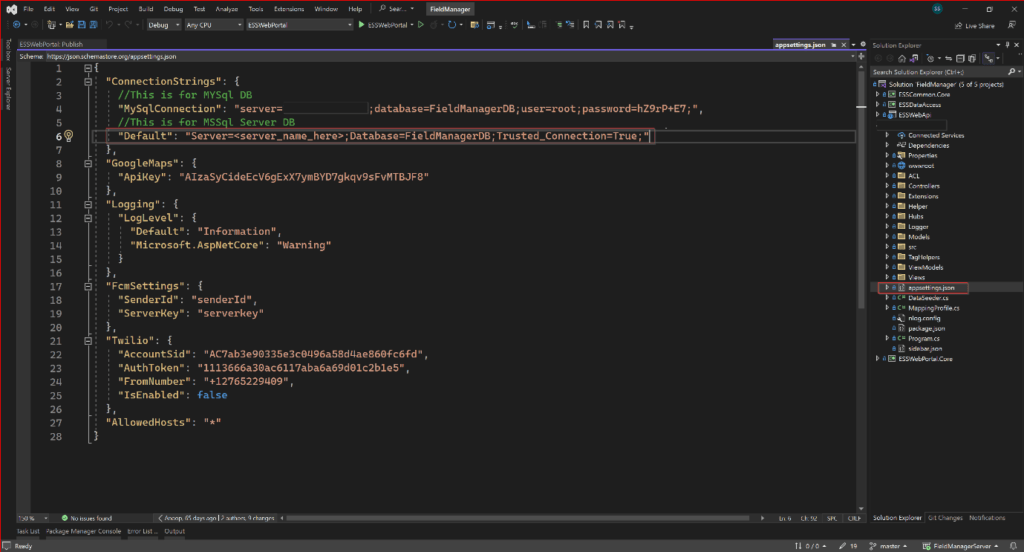The image size is (1024, 552).
Task: Toggle pin on appsettings.json tab
Action: (834, 45)
